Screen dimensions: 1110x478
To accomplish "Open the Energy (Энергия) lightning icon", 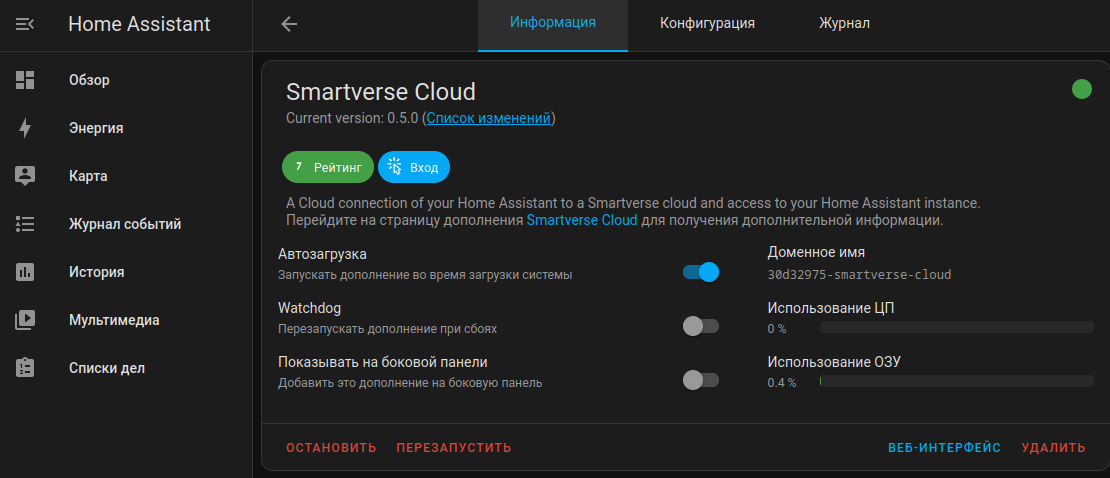I will point(25,128).
